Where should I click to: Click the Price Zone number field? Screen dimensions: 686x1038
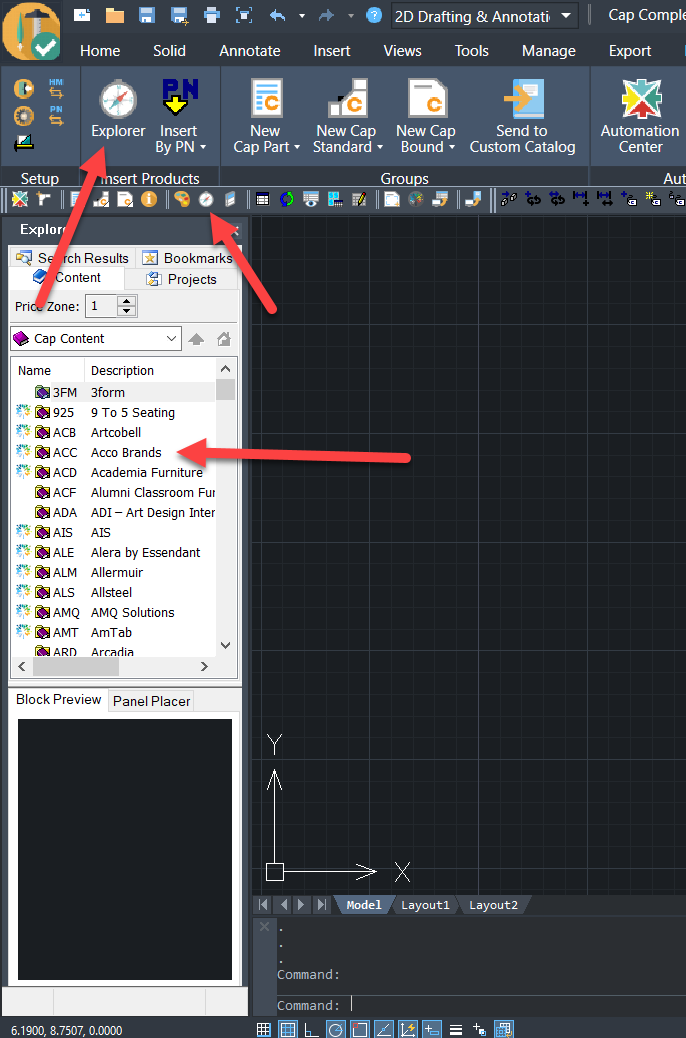(x=102, y=306)
